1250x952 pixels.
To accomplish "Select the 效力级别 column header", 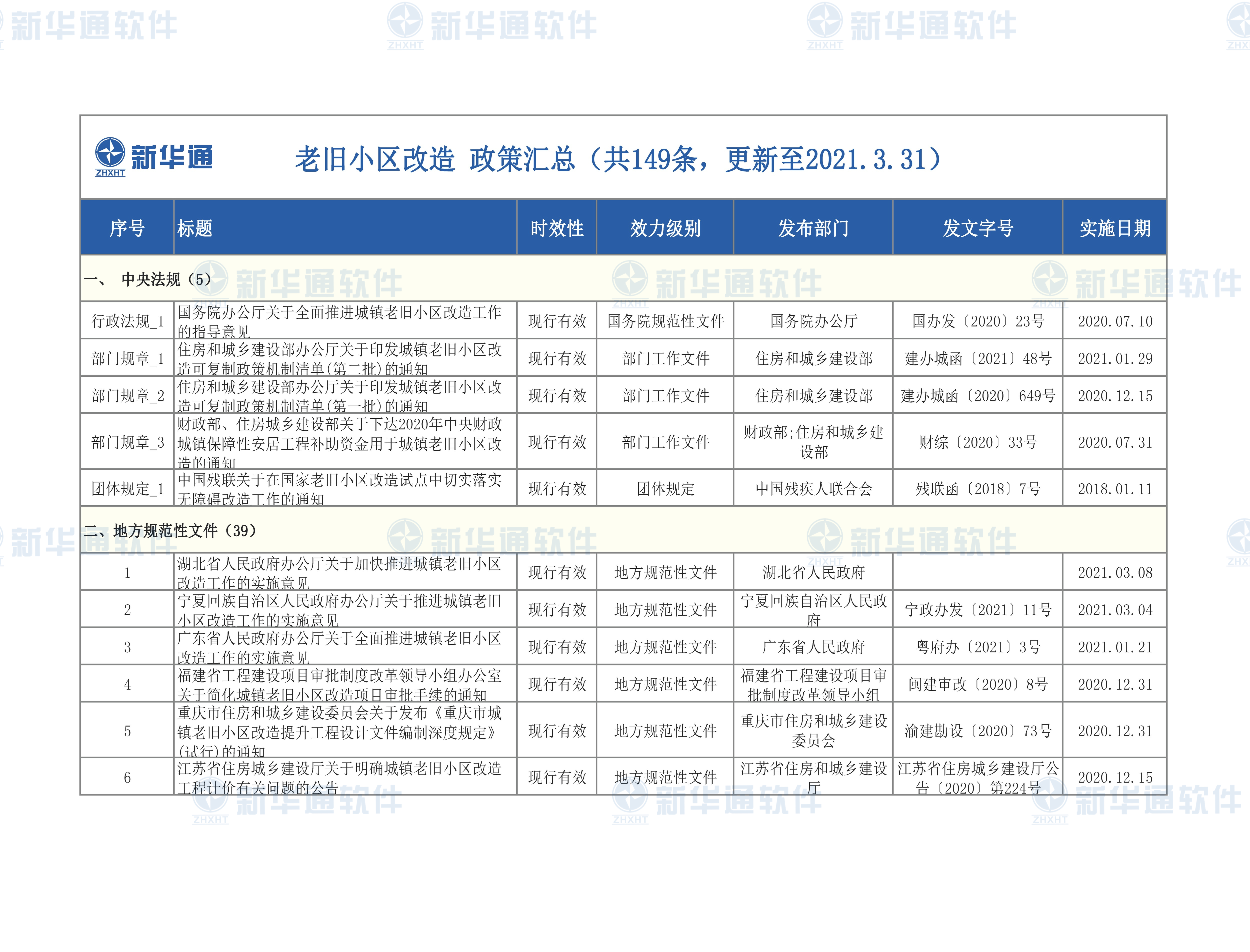I will coord(665,228).
